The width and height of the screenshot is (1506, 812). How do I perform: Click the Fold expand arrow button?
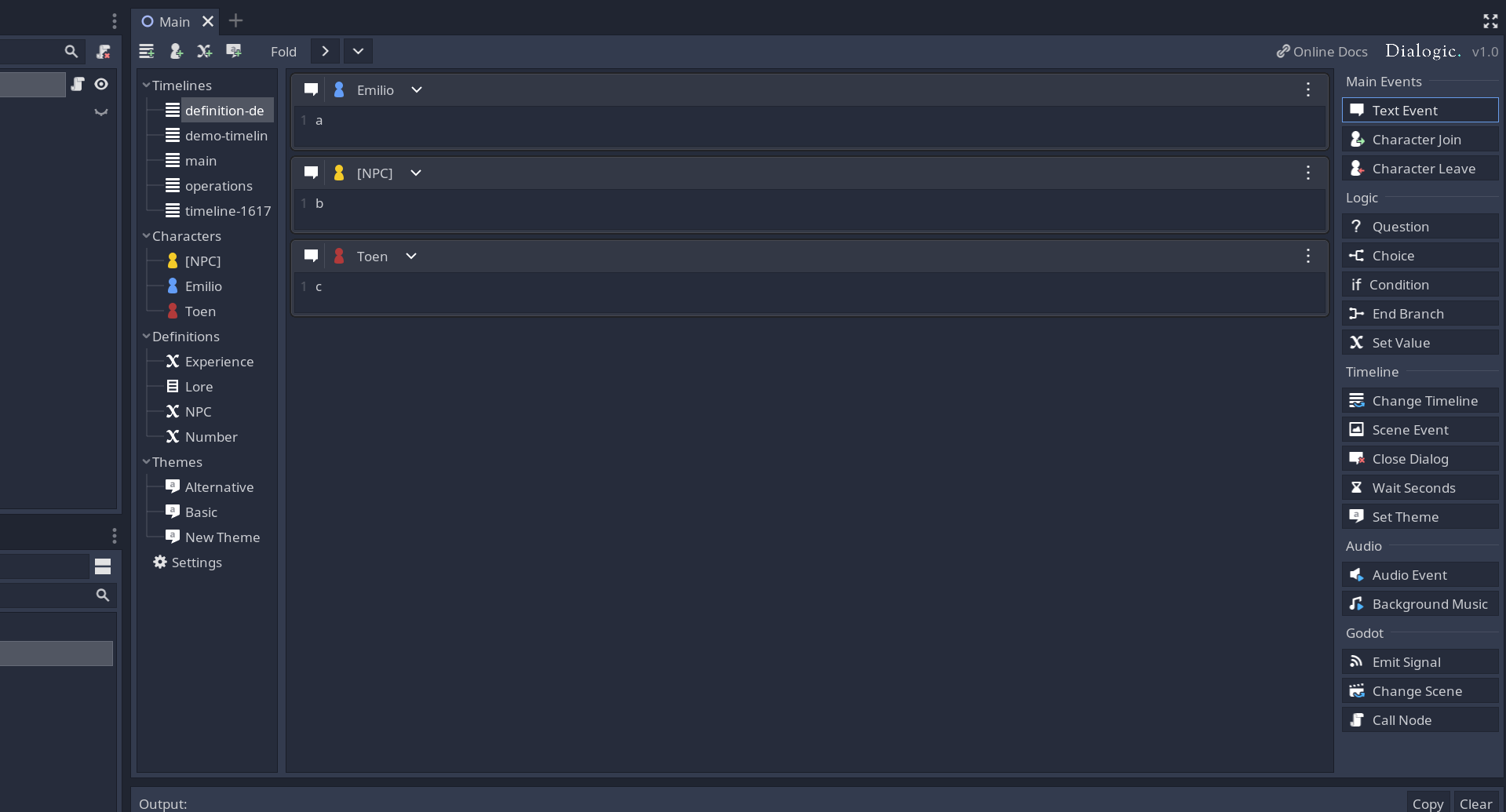click(x=325, y=52)
